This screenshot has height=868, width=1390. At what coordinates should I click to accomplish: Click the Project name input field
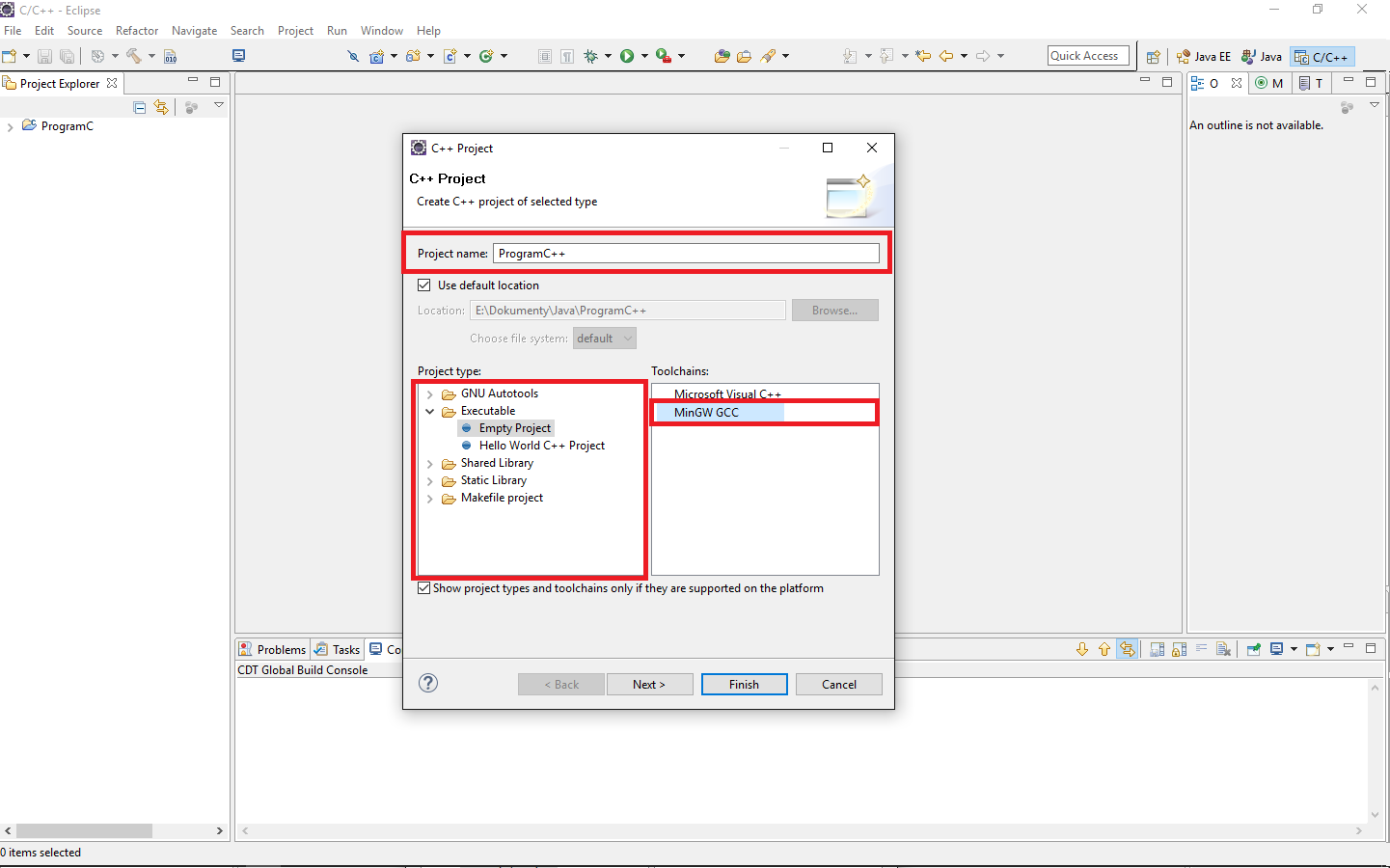[686, 254]
